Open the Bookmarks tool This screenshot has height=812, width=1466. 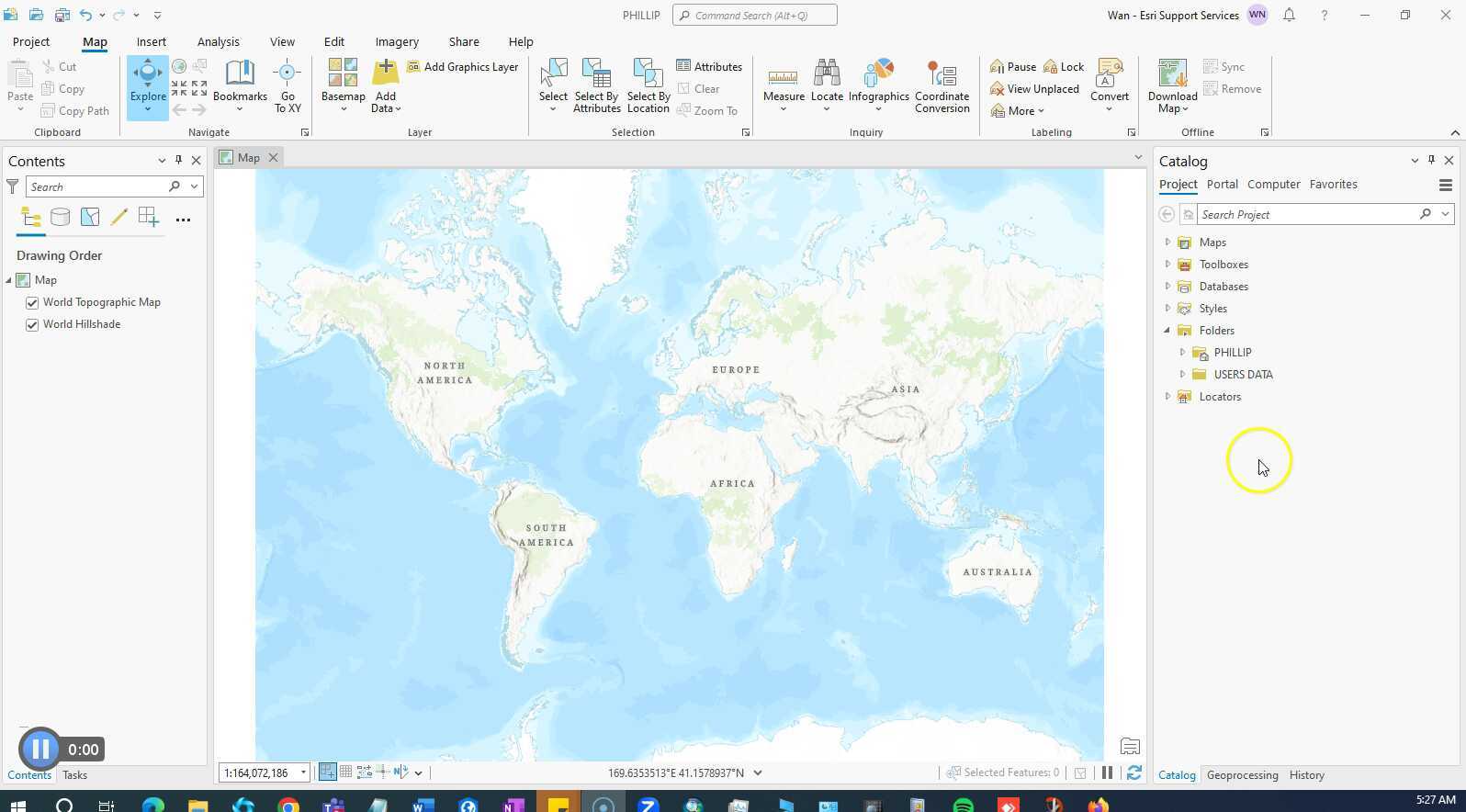click(240, 80)
